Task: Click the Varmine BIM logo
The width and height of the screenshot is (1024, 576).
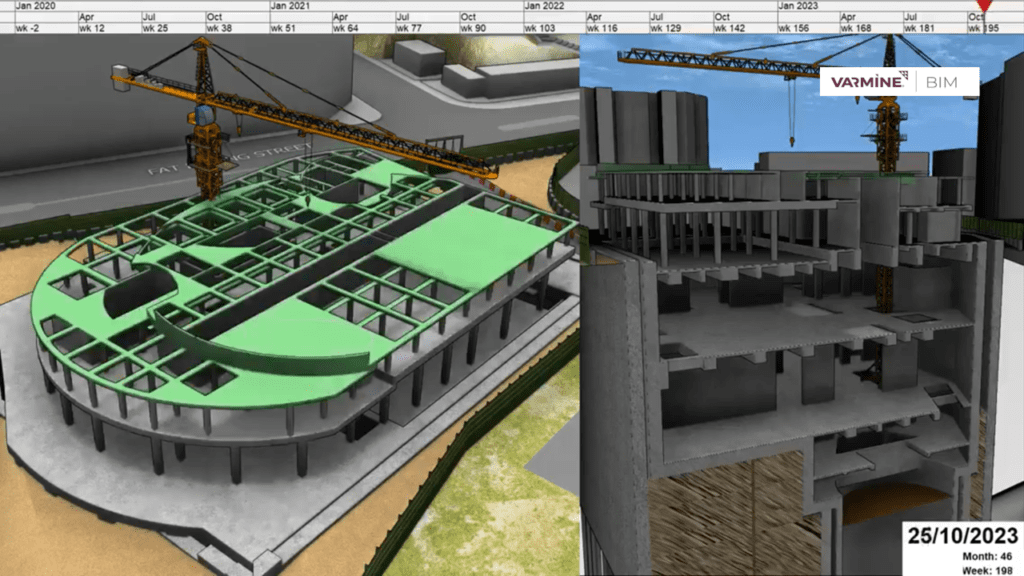Action: 899,81
